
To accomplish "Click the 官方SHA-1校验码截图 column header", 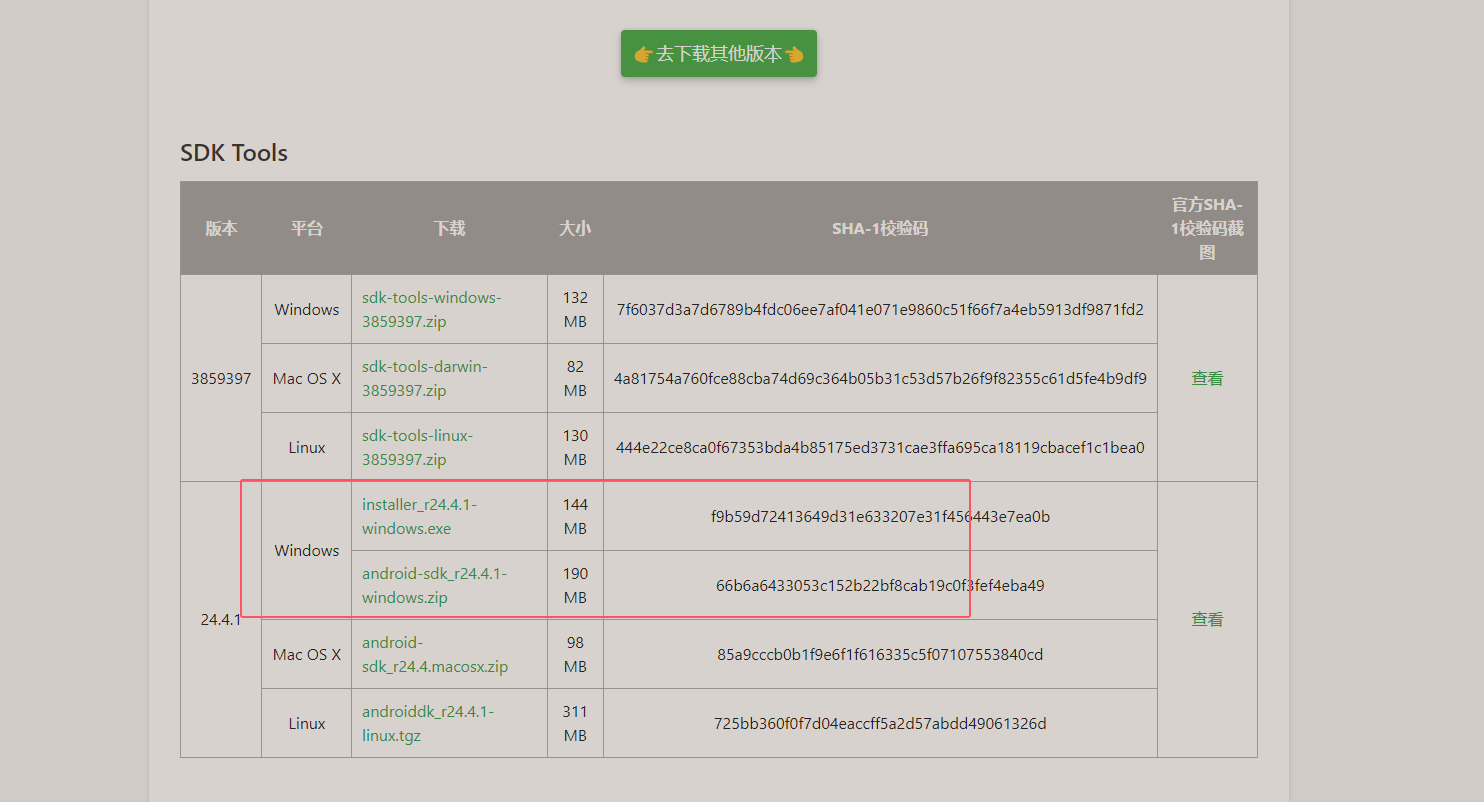I will click(x=1207, y=228).
